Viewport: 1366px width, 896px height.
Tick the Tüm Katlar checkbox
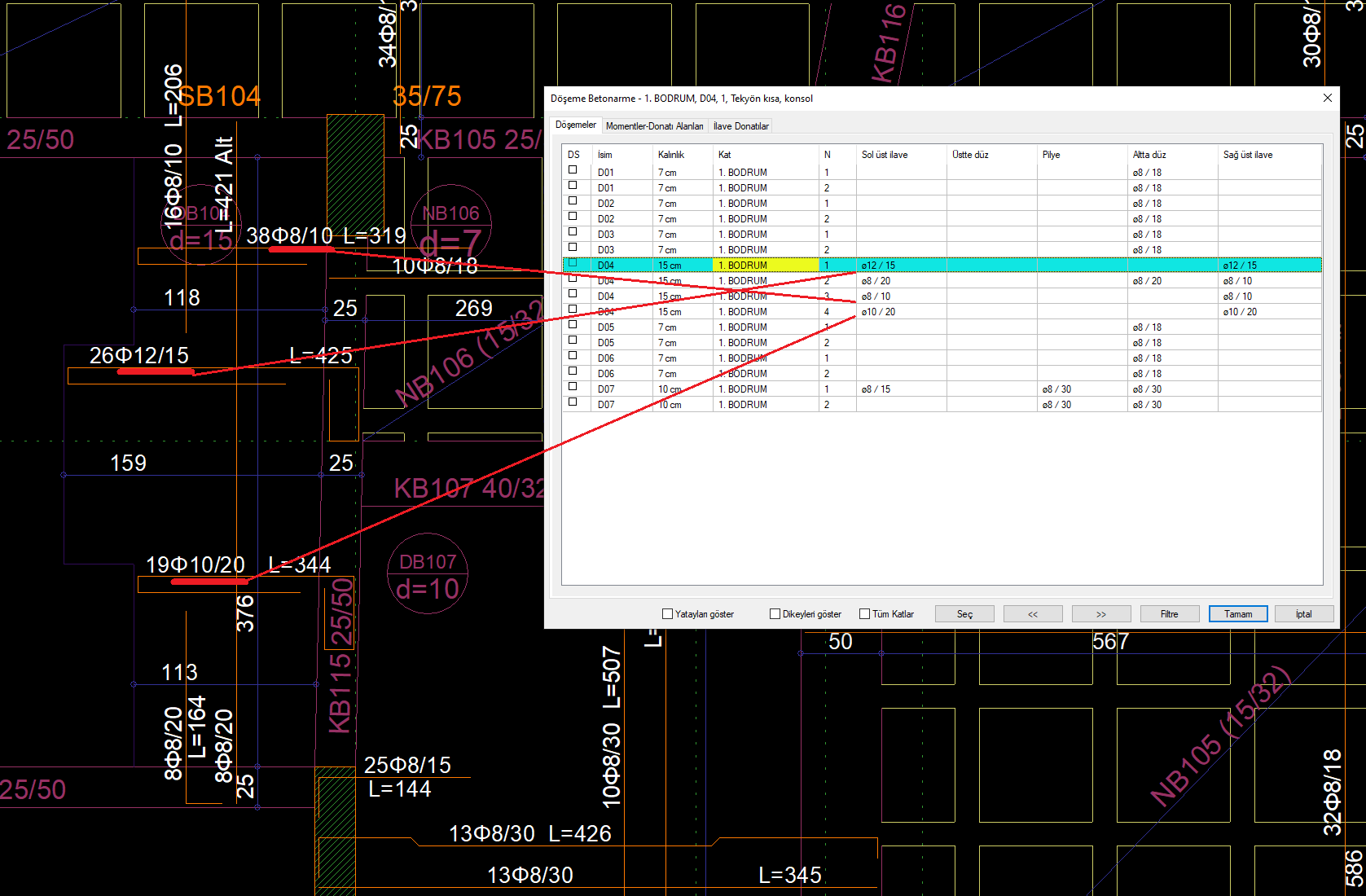(865, 614)
